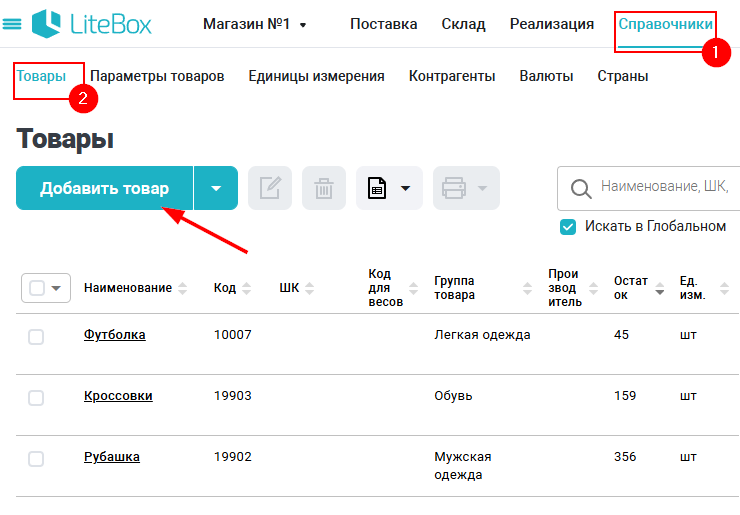The image size is (740, 515).
Task: Click the product search input field
Action: 665,187
